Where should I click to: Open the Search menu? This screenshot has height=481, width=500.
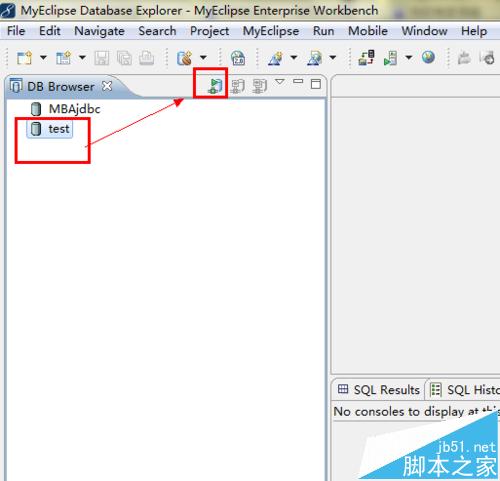click(157, 31)
